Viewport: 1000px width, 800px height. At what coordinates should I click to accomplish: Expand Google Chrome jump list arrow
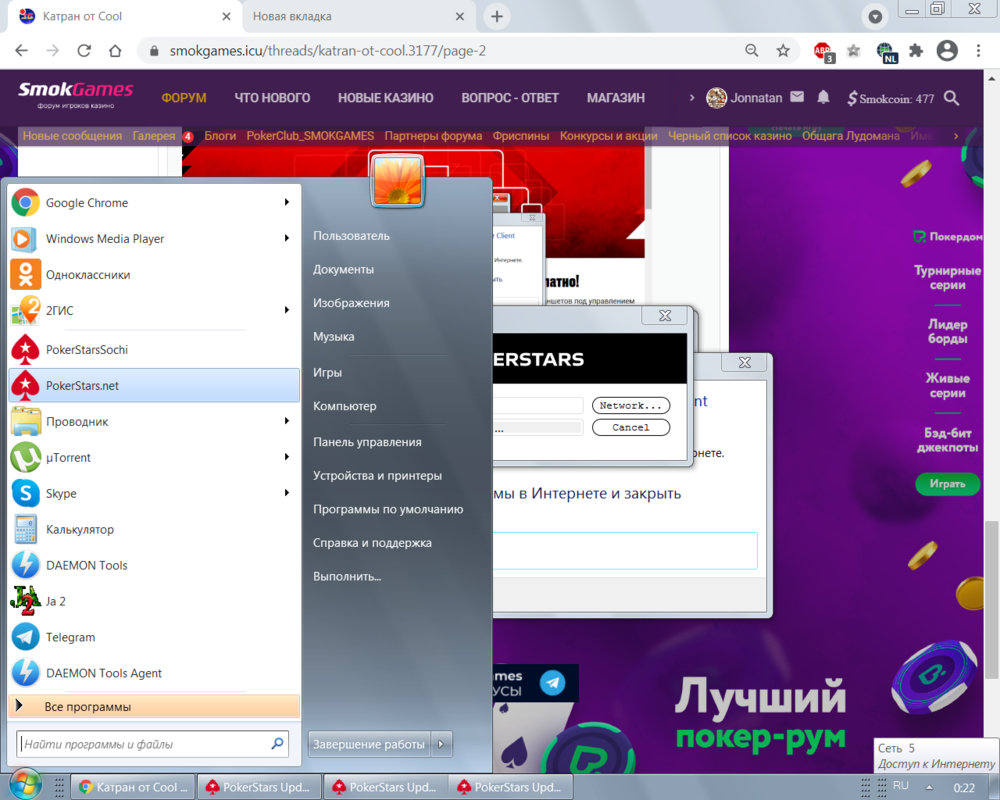coord(287,202)
